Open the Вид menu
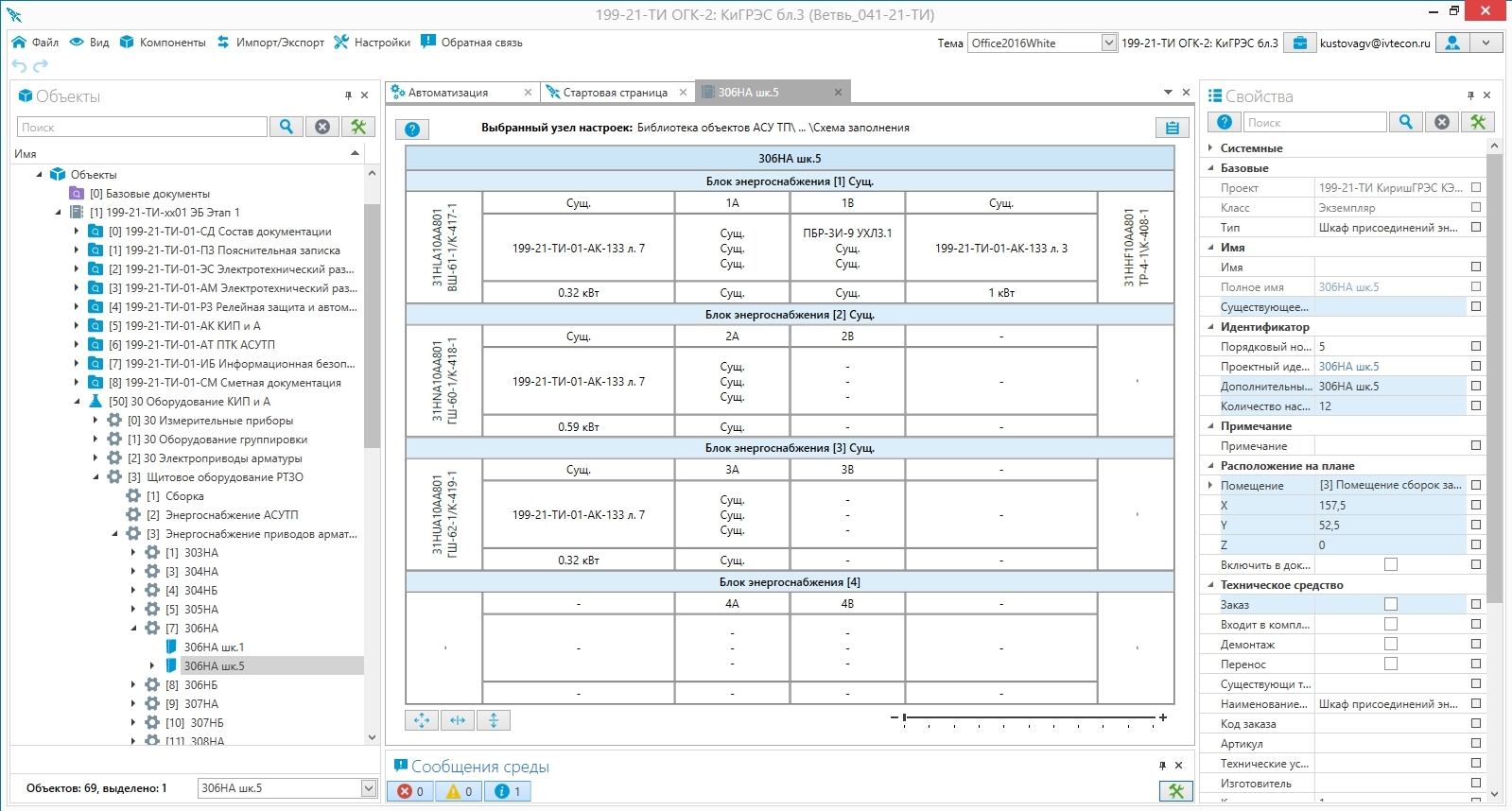The height and width of the screenshot is (811, 1512). click(90, 43)
